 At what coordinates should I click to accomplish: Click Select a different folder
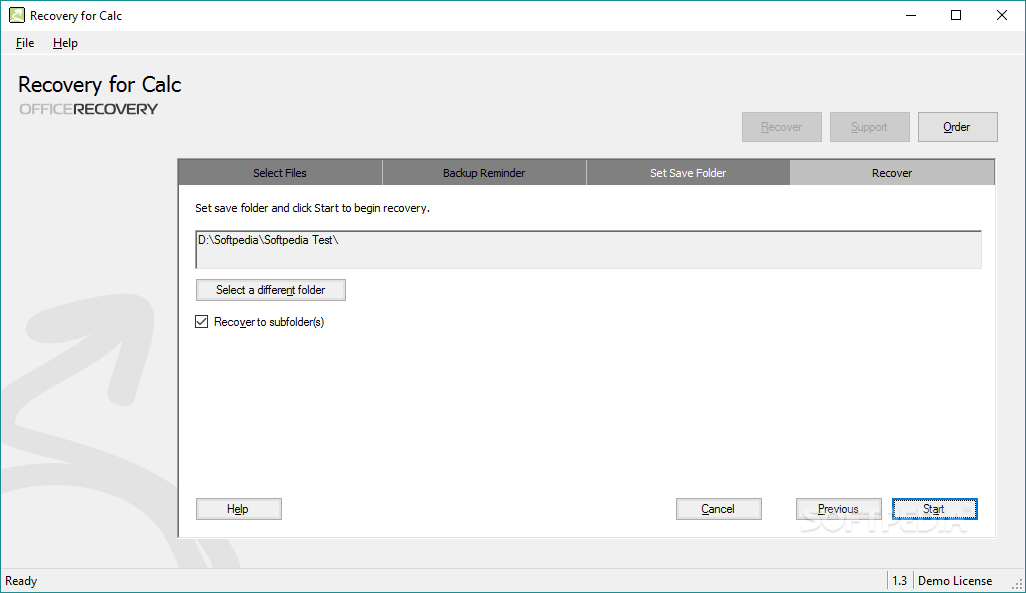pyautogui.click(x=271, y=290)
